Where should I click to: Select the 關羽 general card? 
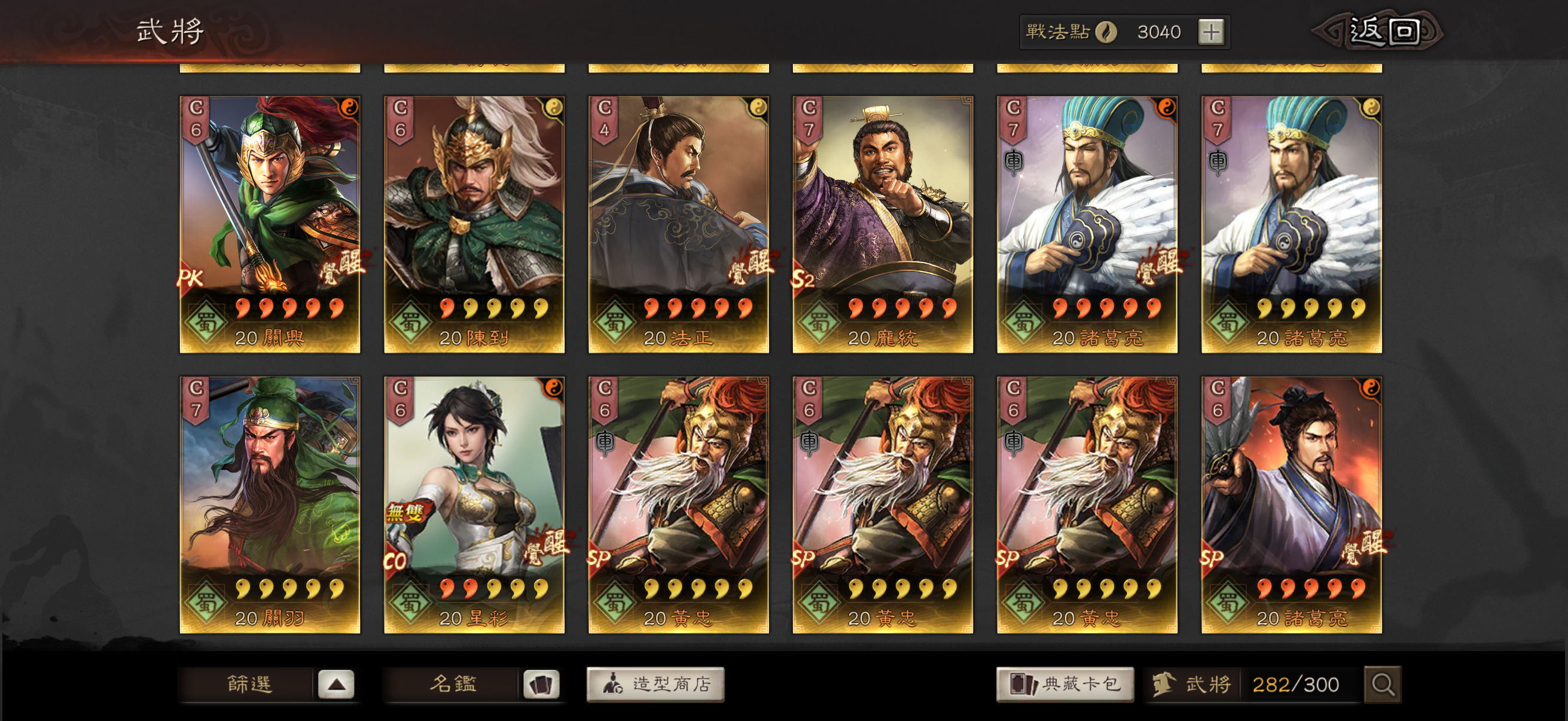click(270, 505)
